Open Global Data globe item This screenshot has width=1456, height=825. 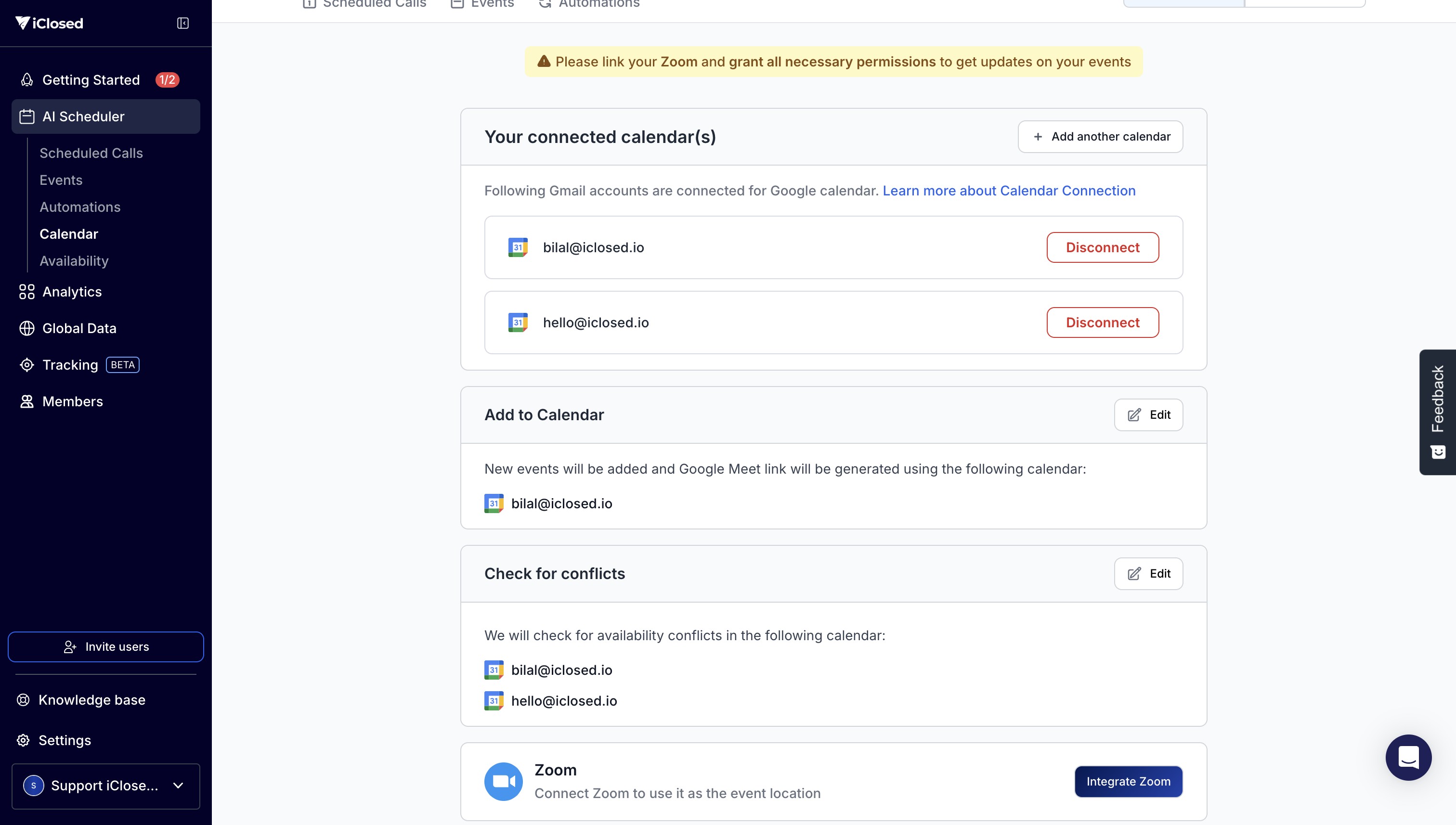[79, 328]
